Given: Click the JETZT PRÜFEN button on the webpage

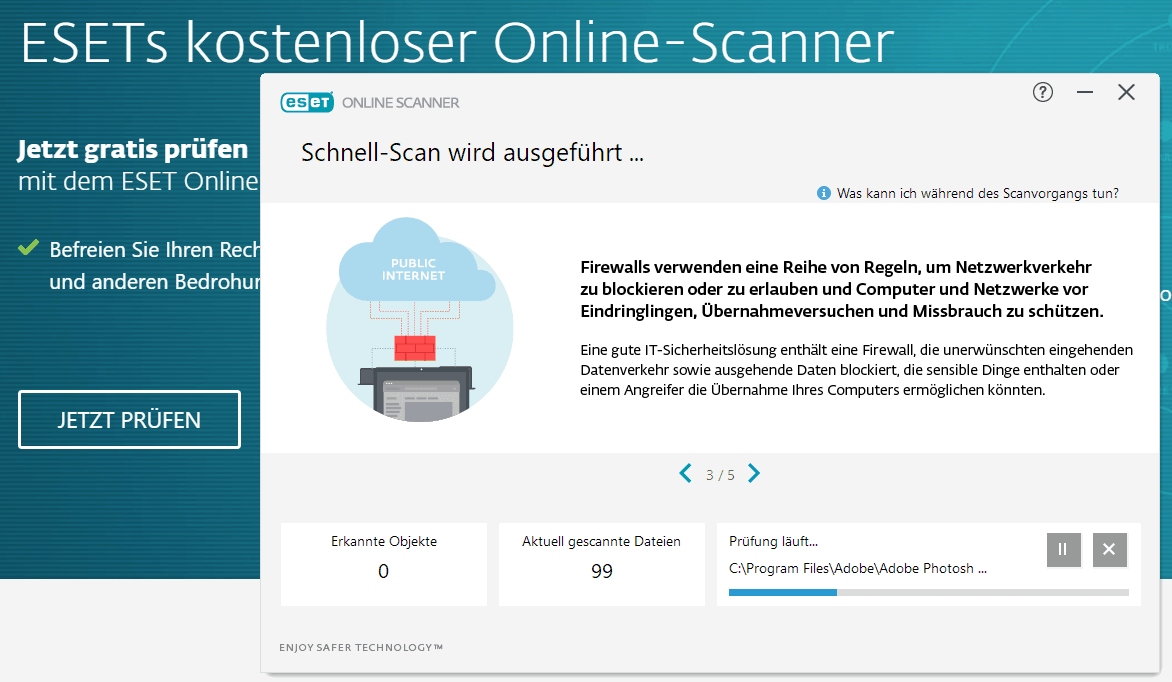Looking at the screenshot, I should tap(129, 420).
